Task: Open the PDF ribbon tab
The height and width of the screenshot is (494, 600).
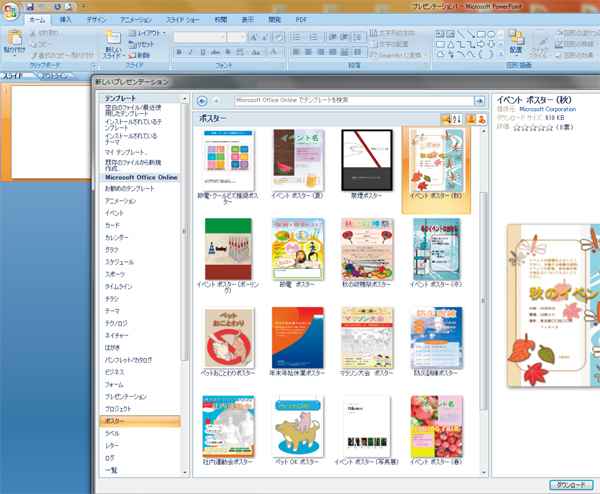Action: click(301, 20)
